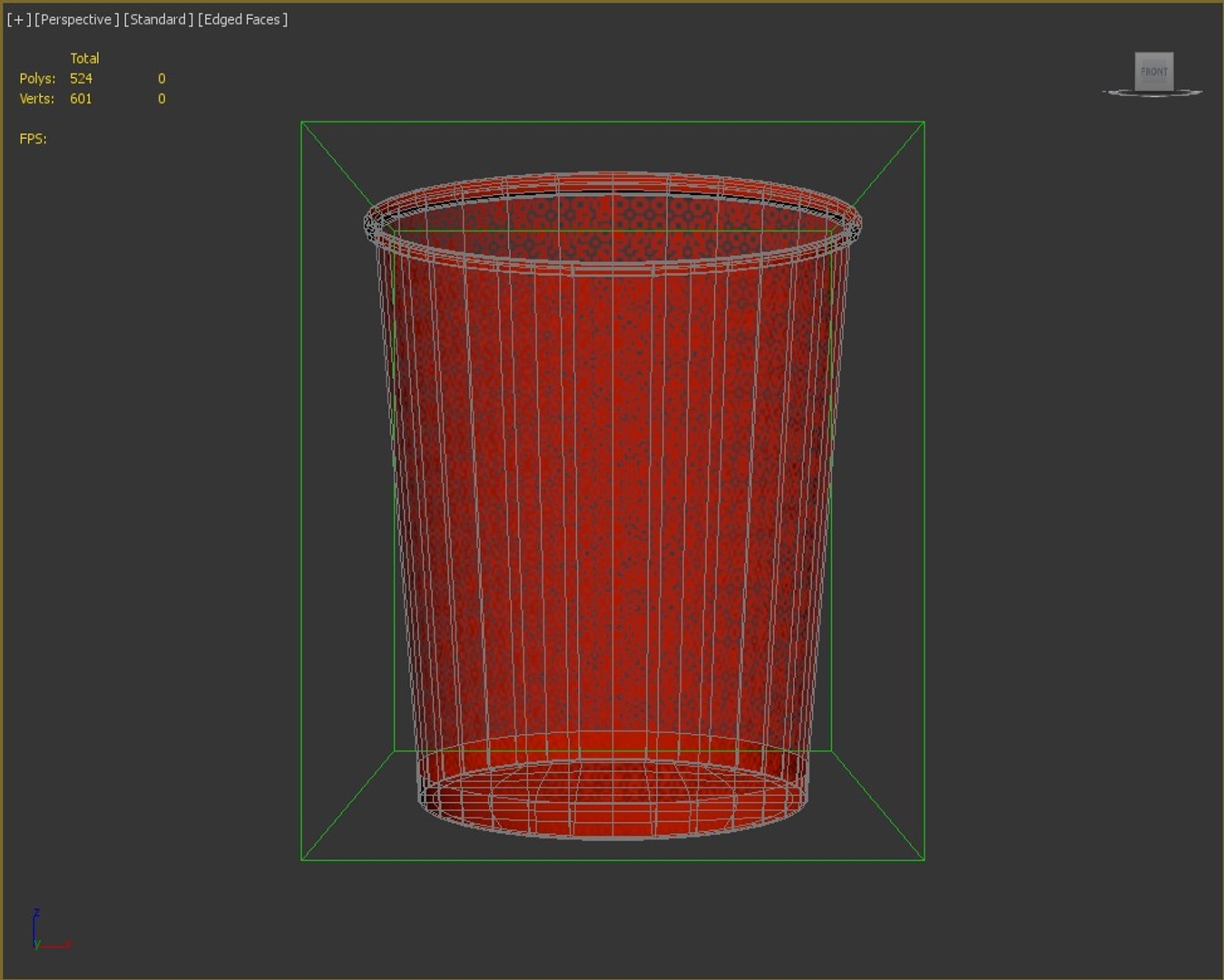Click the Total column header
Image resolution: width=1224 pixels, height=980 pixels.
pyautogui.click(x=84, y=58)
